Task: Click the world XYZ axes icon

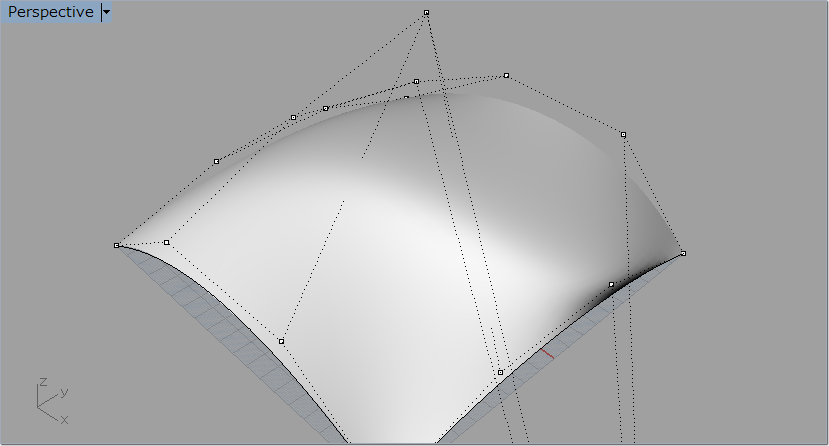Action: 52,400
